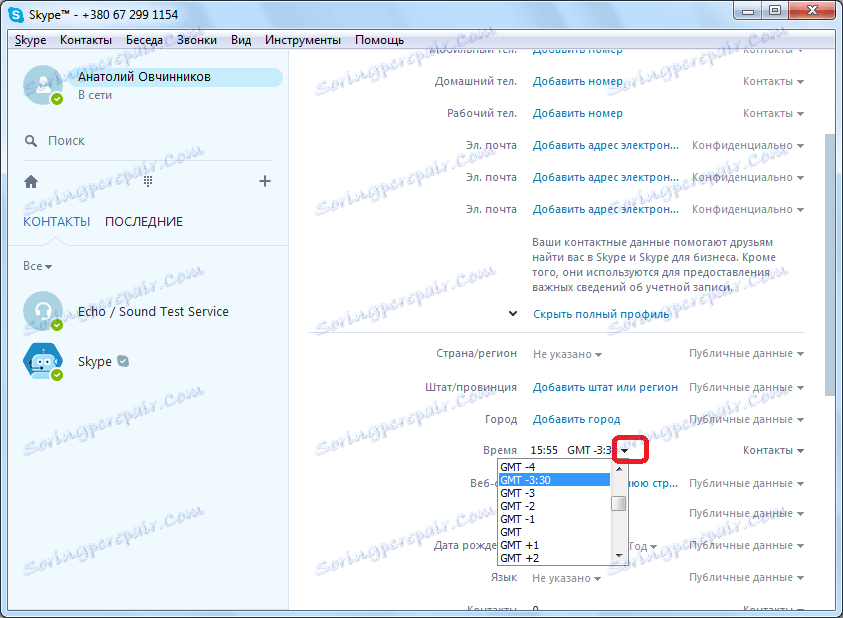843x618 pixels.
Task: Open Публичные данные dropdown for Штат/провинция
Action: coord(746,388)
